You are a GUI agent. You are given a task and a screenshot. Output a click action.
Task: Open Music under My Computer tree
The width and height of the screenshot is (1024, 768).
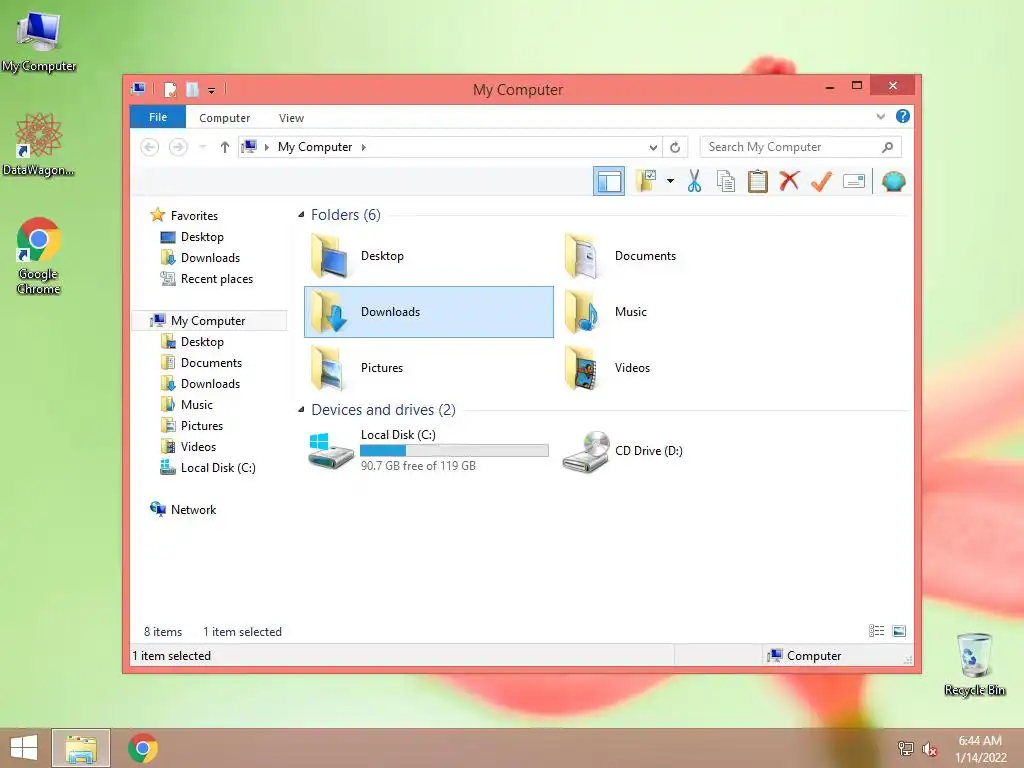(x=197, y=405)
